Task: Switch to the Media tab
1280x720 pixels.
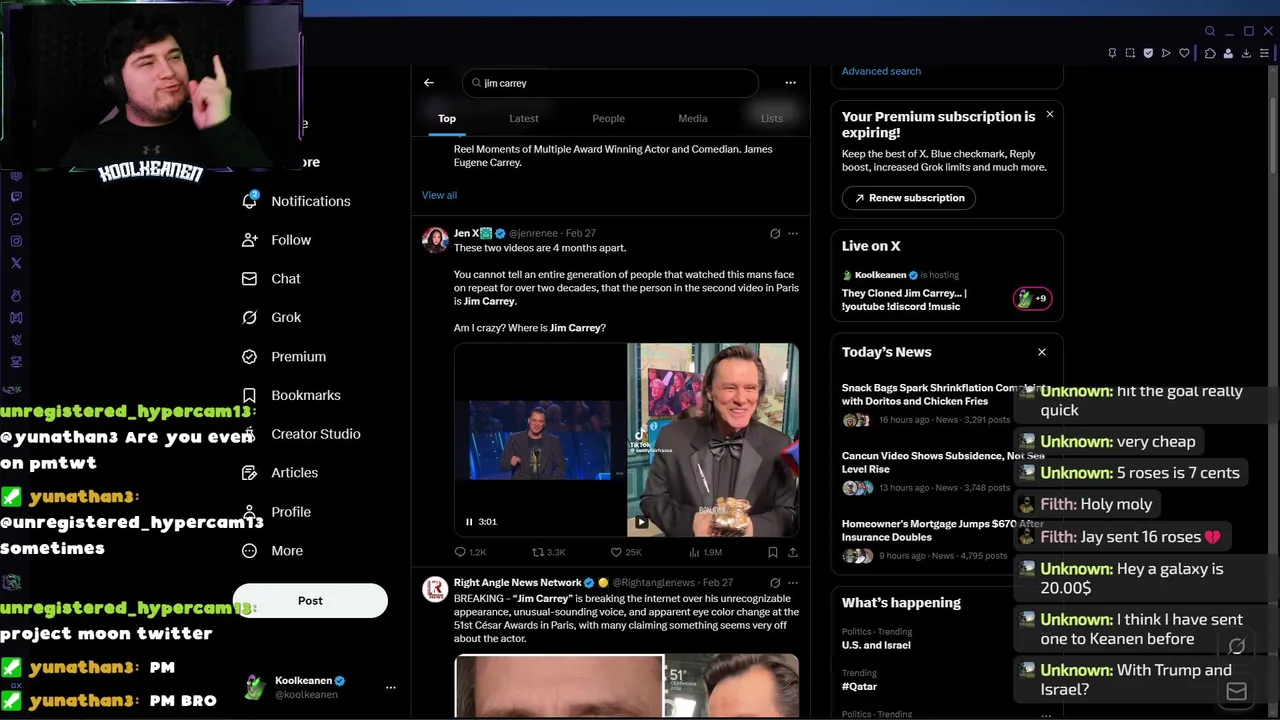Action: [693, 118]
